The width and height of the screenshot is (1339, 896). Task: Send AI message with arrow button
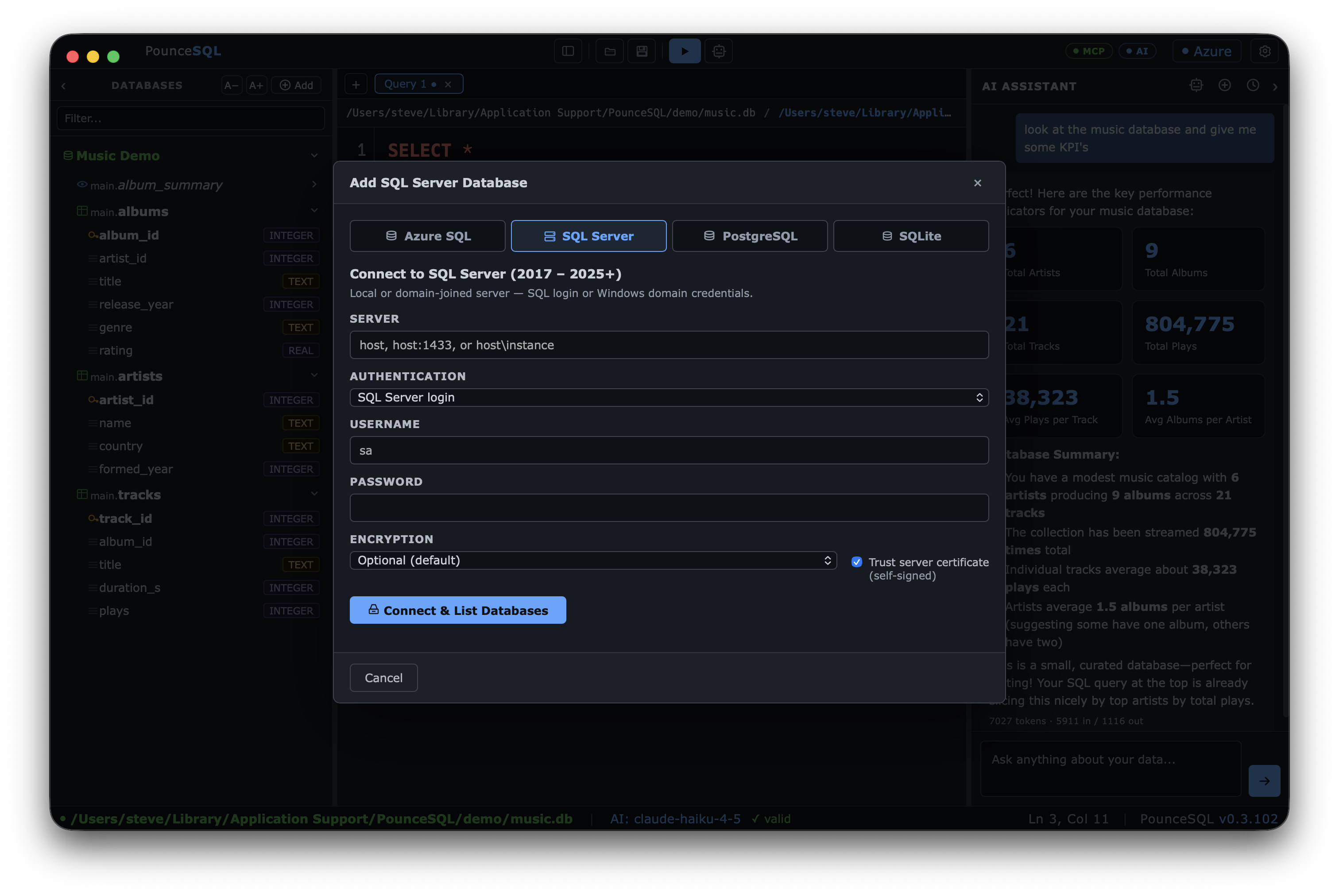click(1264, 780)
